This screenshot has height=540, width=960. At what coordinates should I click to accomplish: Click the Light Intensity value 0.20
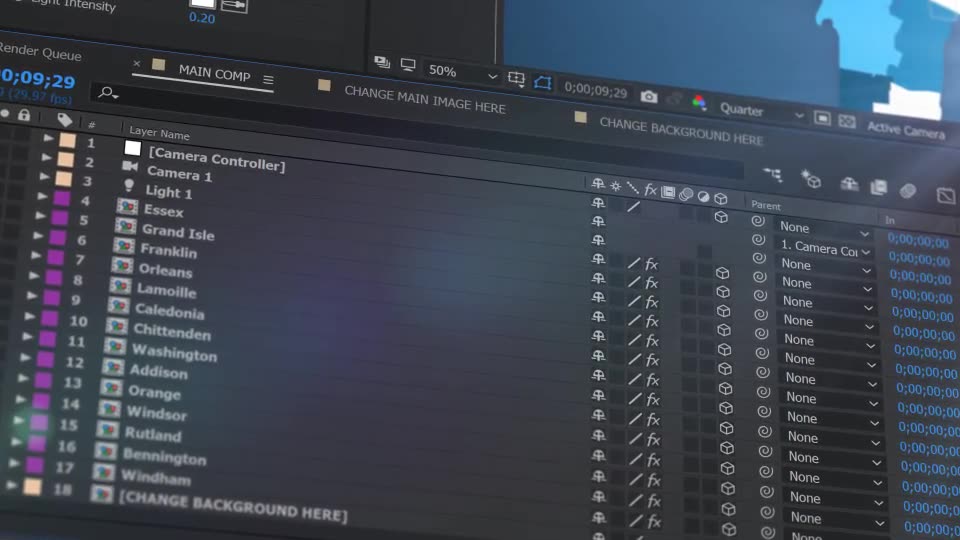click(x=202, y=18)
